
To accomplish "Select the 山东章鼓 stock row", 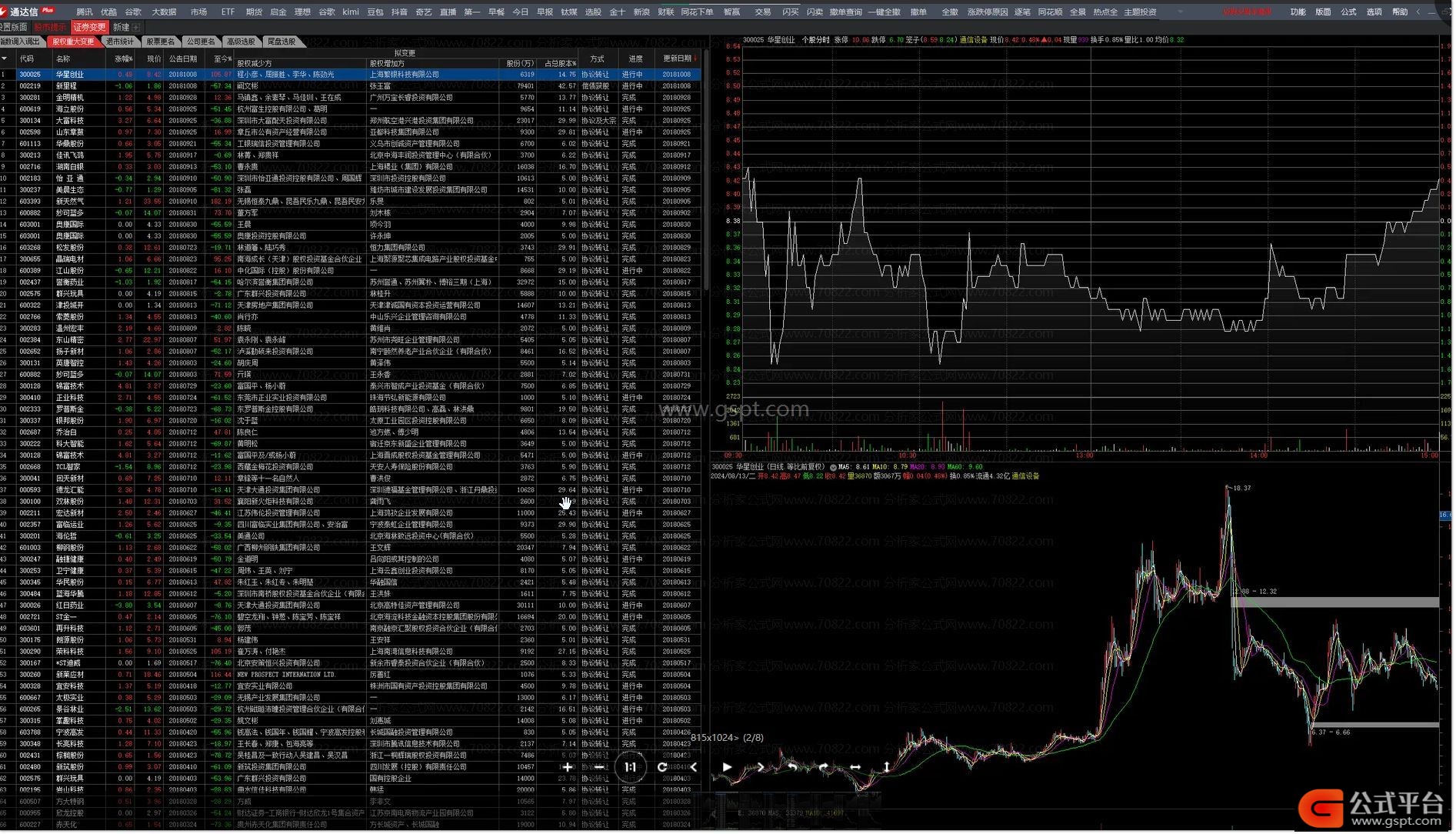I will click(350, 132).
